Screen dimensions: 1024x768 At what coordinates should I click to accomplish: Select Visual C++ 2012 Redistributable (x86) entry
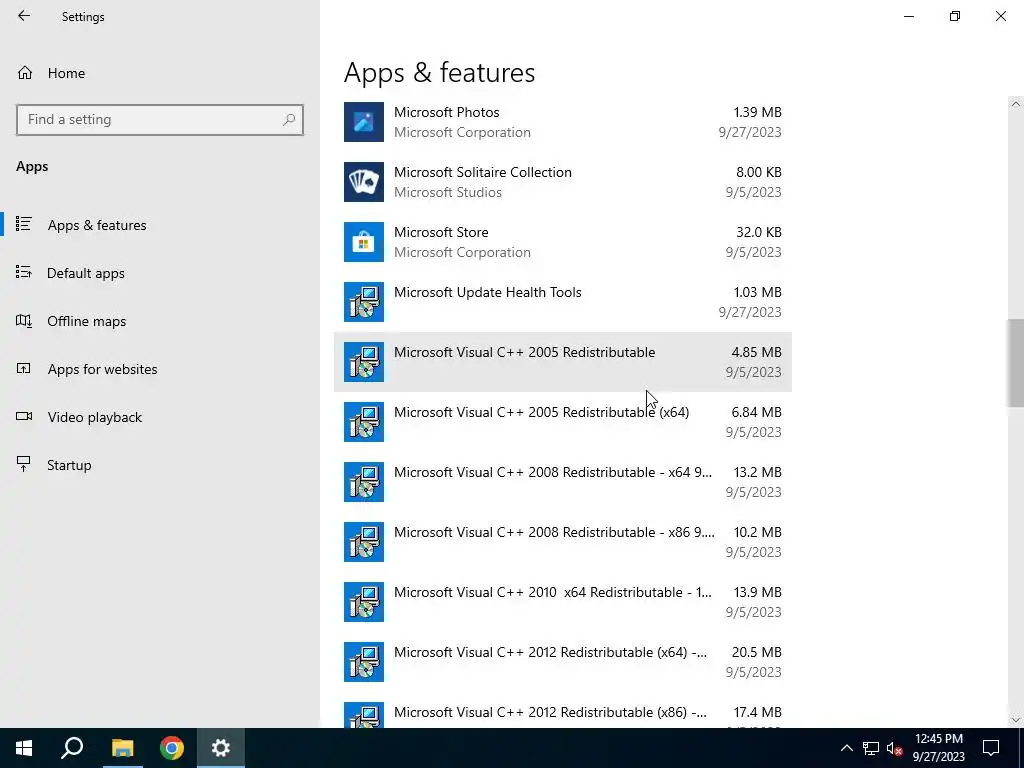562,712
